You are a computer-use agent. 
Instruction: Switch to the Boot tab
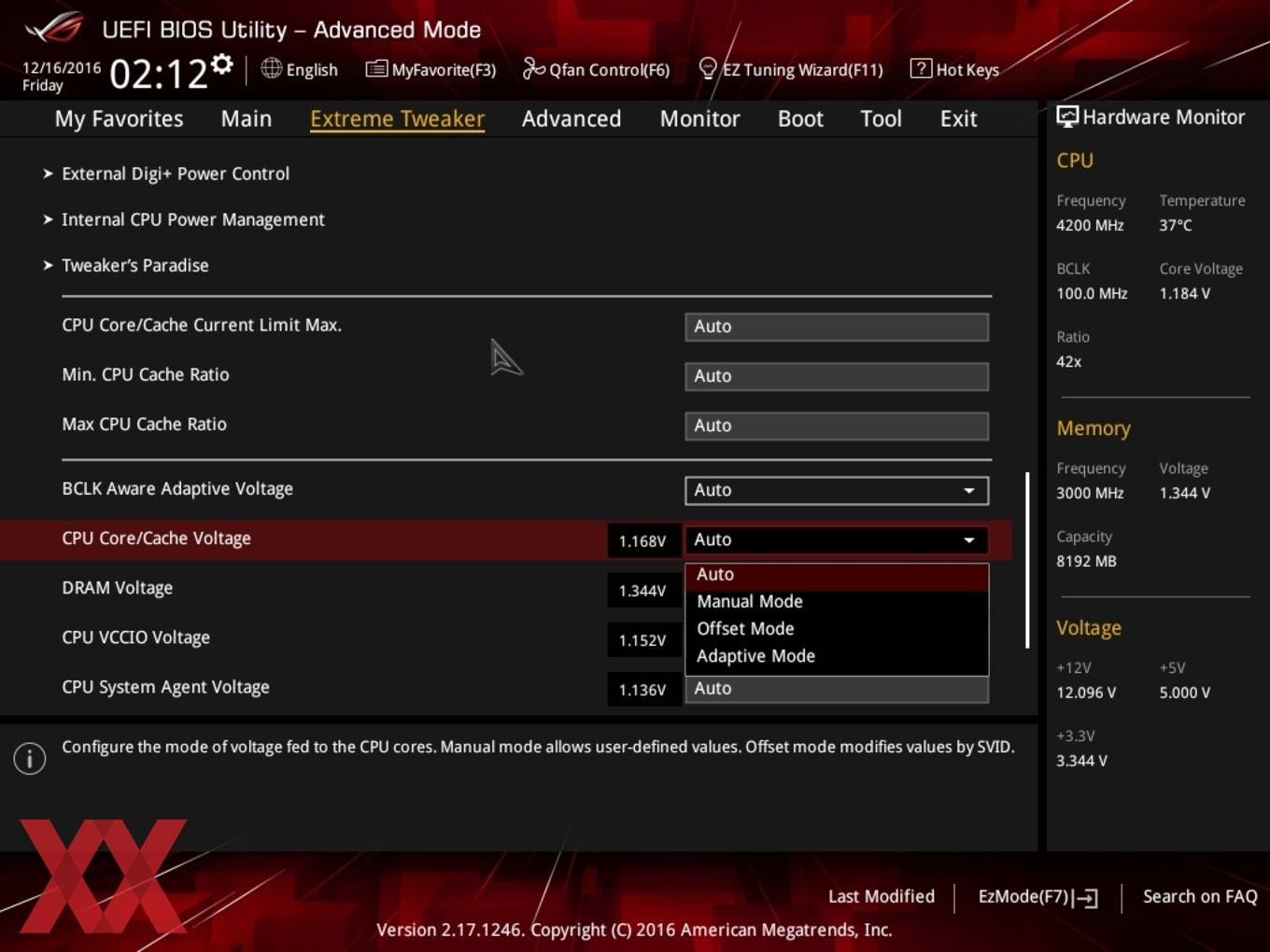click(x=800, y=119)
